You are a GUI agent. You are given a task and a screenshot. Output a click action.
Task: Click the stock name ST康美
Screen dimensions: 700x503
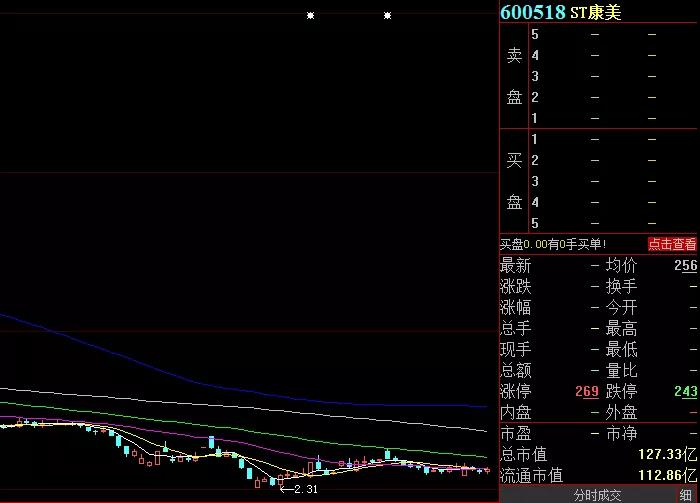click(x=596, y=13)
